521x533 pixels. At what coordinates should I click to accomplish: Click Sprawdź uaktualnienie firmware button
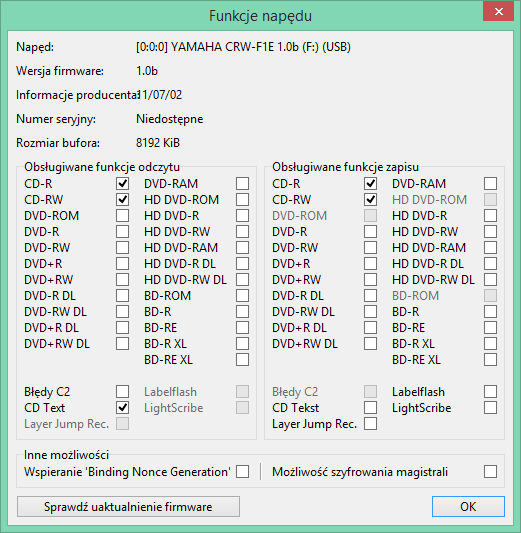[x=128, y=506]
